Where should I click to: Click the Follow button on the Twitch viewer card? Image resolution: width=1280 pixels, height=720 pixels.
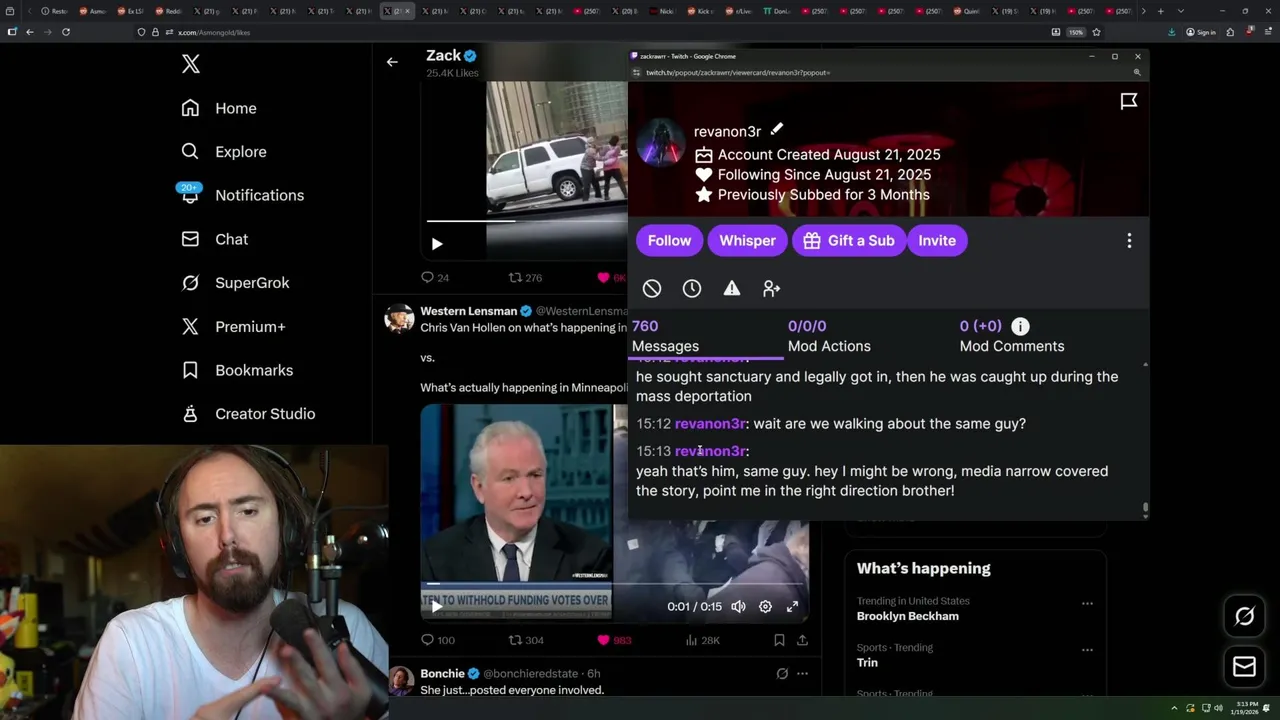pos(669,240)
